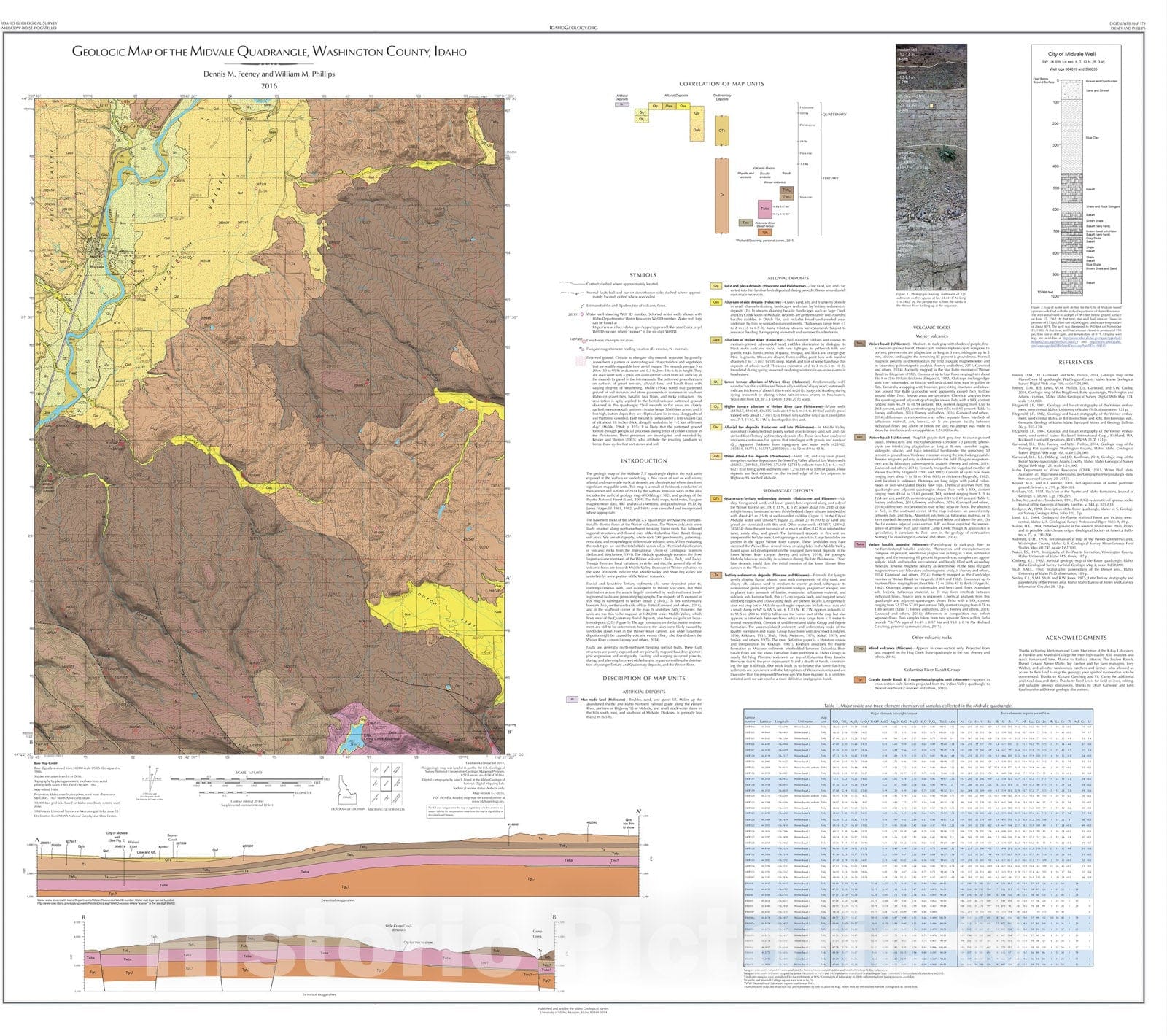The height and width of the screenshot is (1036, 1167).
Task: Click the Introduction section heading
Action: (x=643, y=461)
